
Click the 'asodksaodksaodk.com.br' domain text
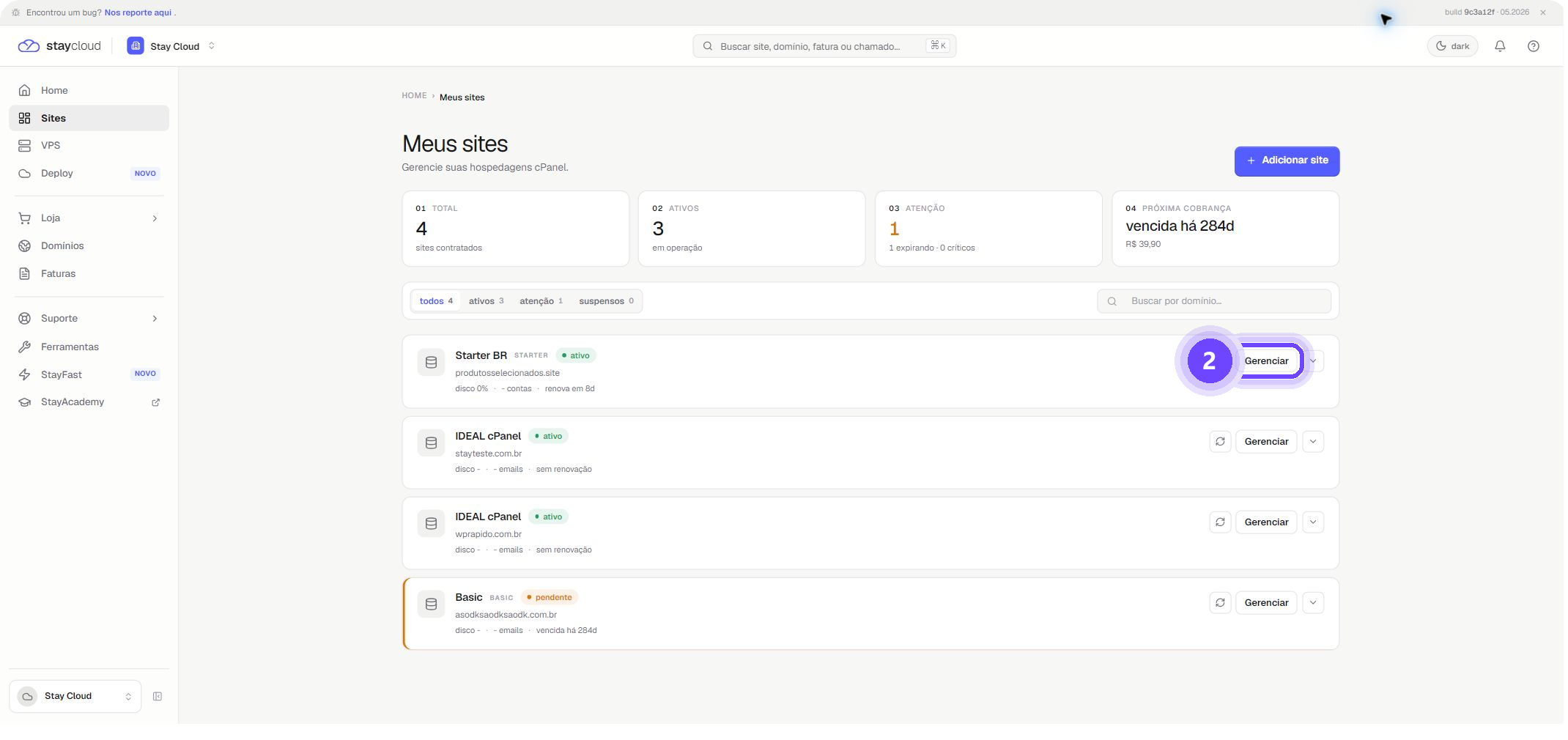coord(506,615)
